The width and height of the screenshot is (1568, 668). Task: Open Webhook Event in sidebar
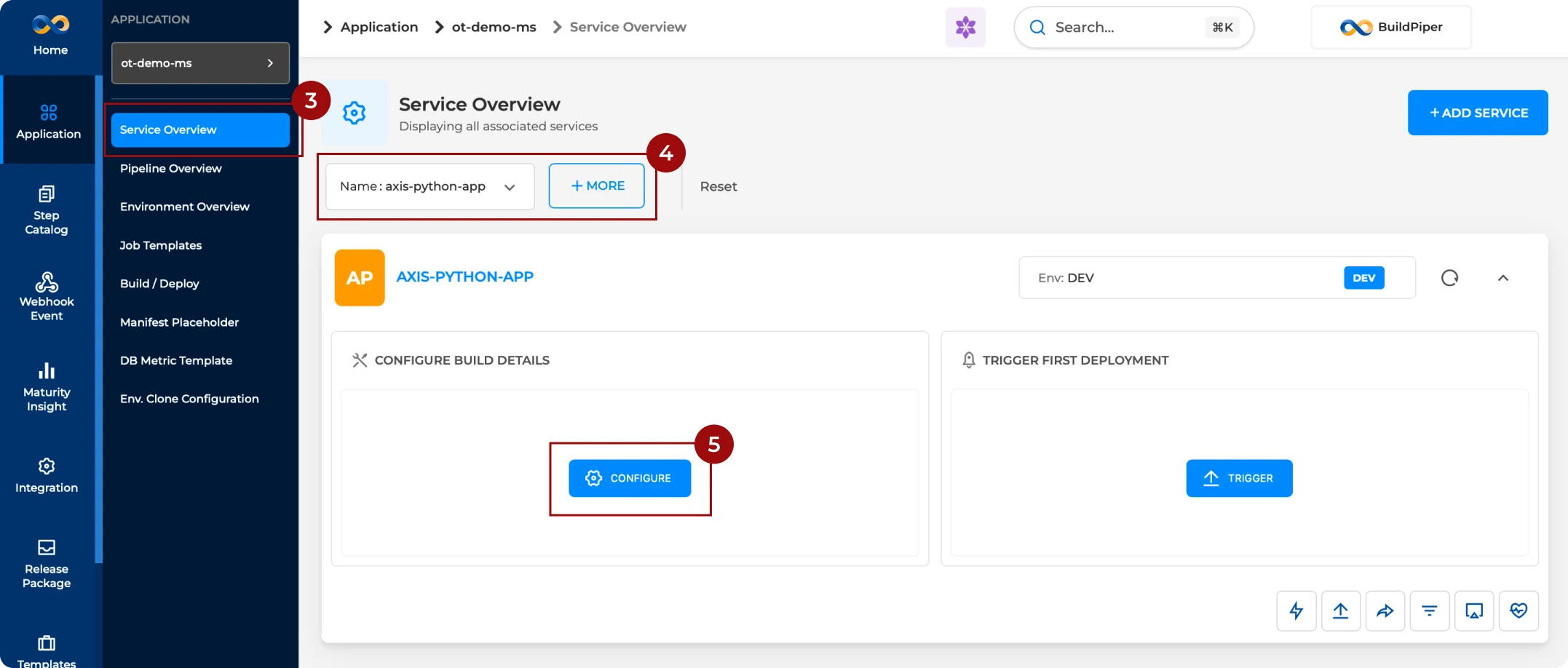[47, 297]
